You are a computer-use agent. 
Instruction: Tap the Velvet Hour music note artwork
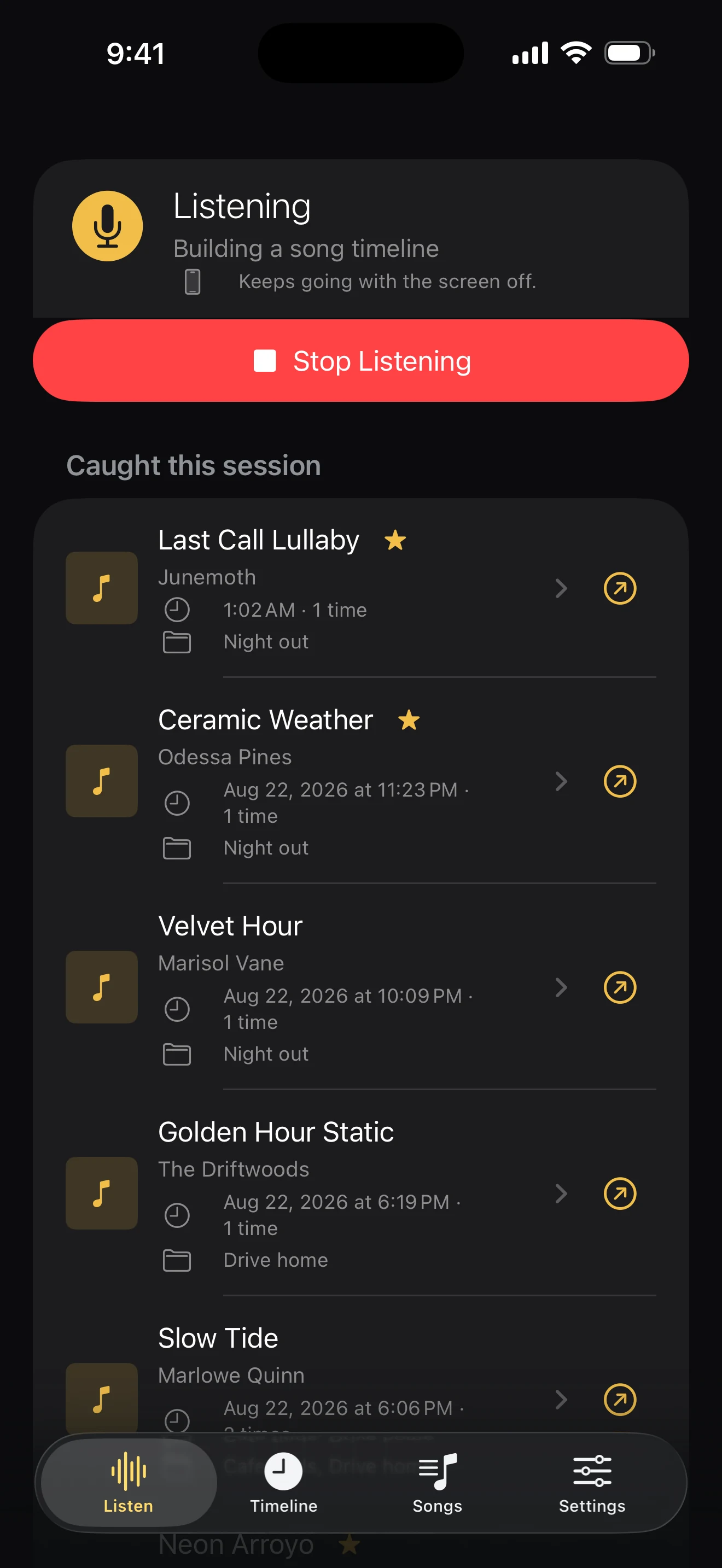(102, 987)
